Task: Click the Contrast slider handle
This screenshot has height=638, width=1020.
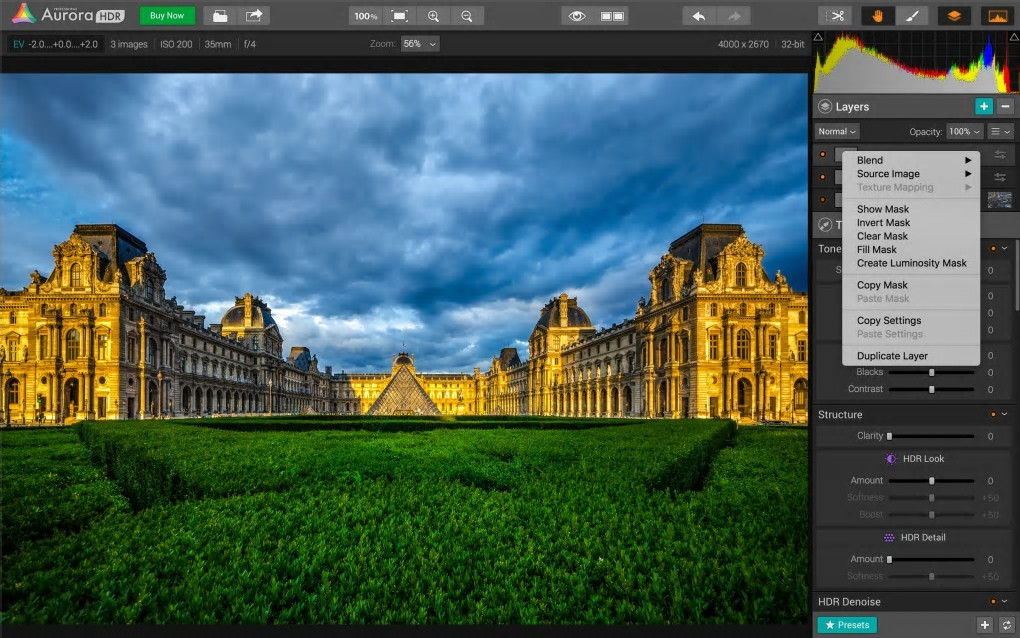Action: [932, 390]
